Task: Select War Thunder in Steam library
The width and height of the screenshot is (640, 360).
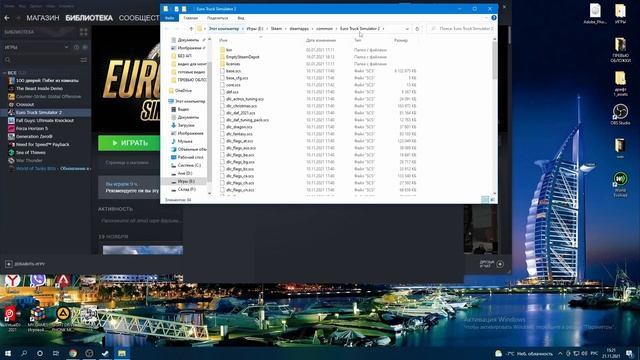Action: [x=29, y=160]
